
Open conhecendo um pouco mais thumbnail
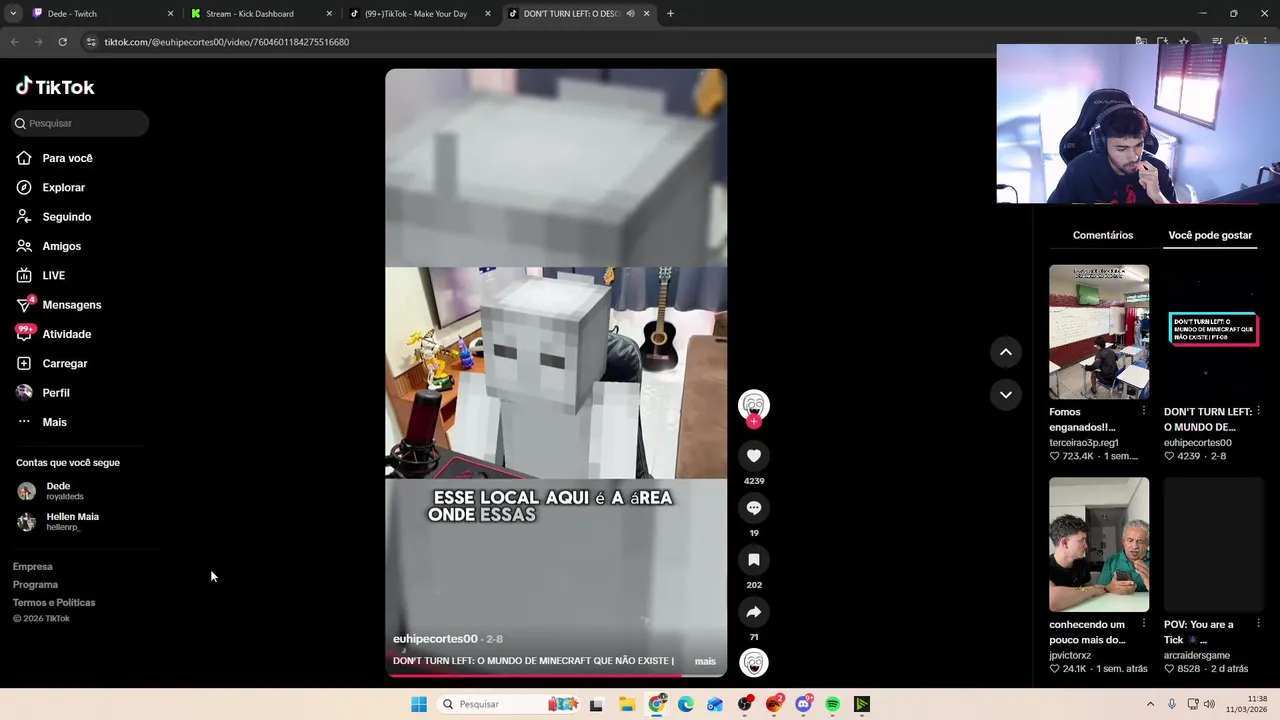tap(1099, 545)
